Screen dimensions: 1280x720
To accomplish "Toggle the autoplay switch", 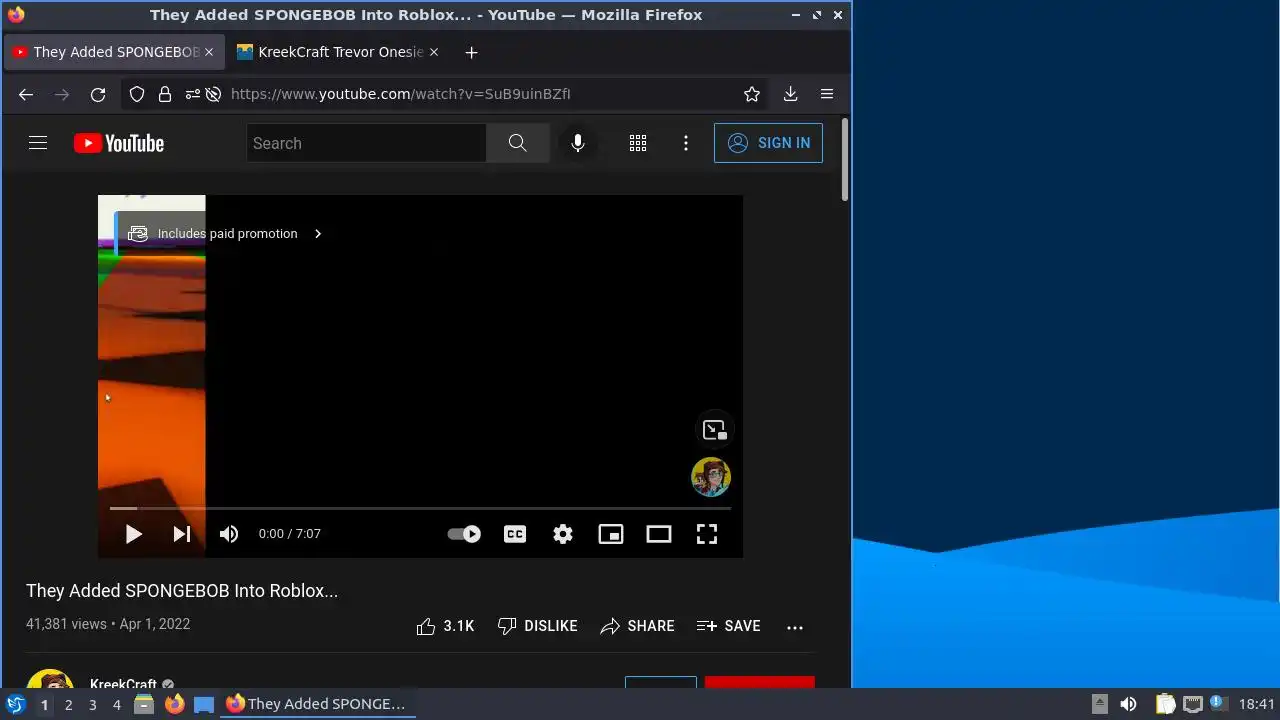I will 464,534.
